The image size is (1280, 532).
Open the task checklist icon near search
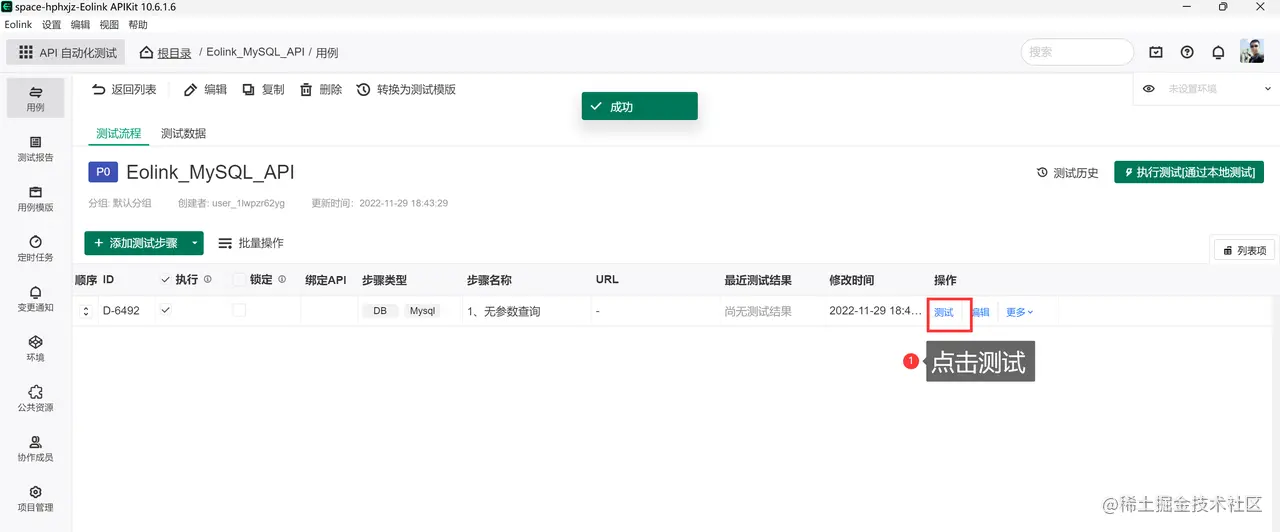(x=1156, y=52)
